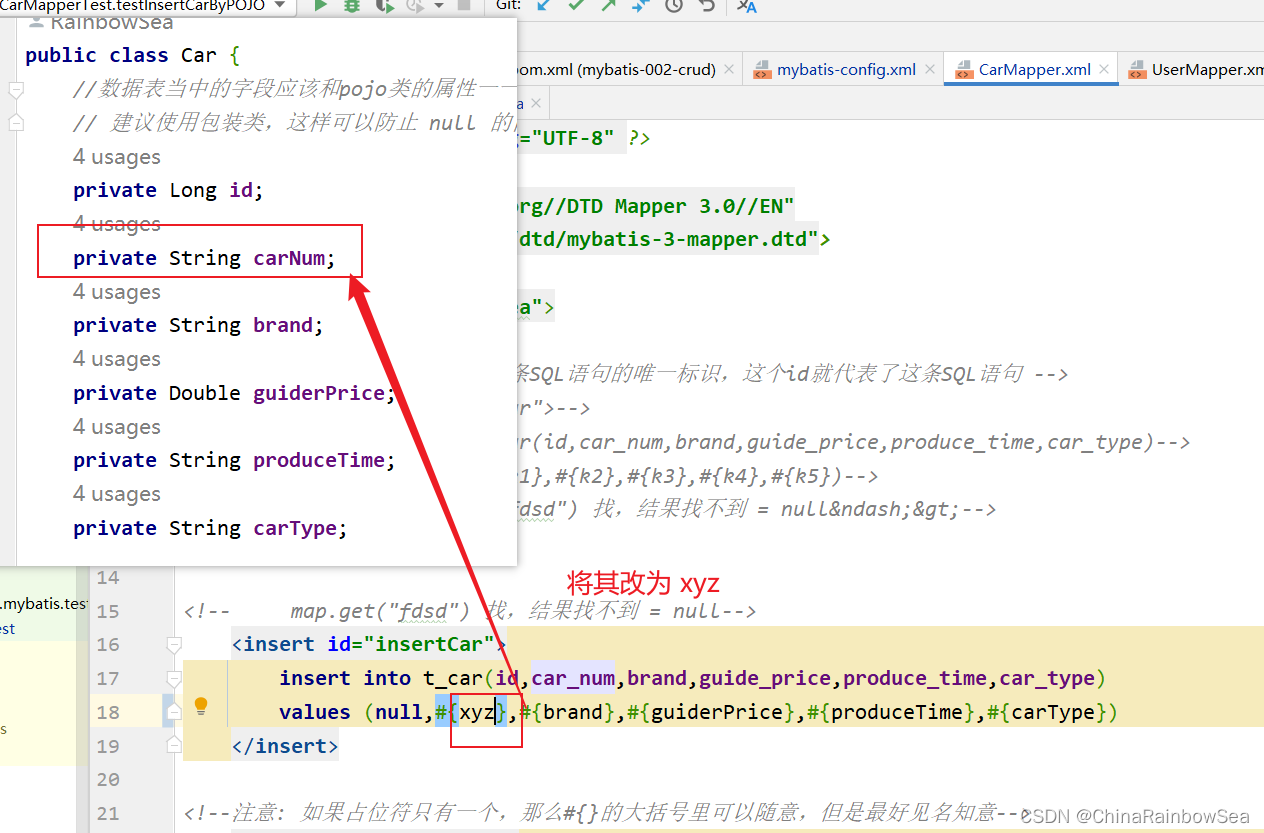Click the '4 usages' hint above guiderPrice
The height and width of the screenshot is (833, 1264).
(x=117, y=359)
